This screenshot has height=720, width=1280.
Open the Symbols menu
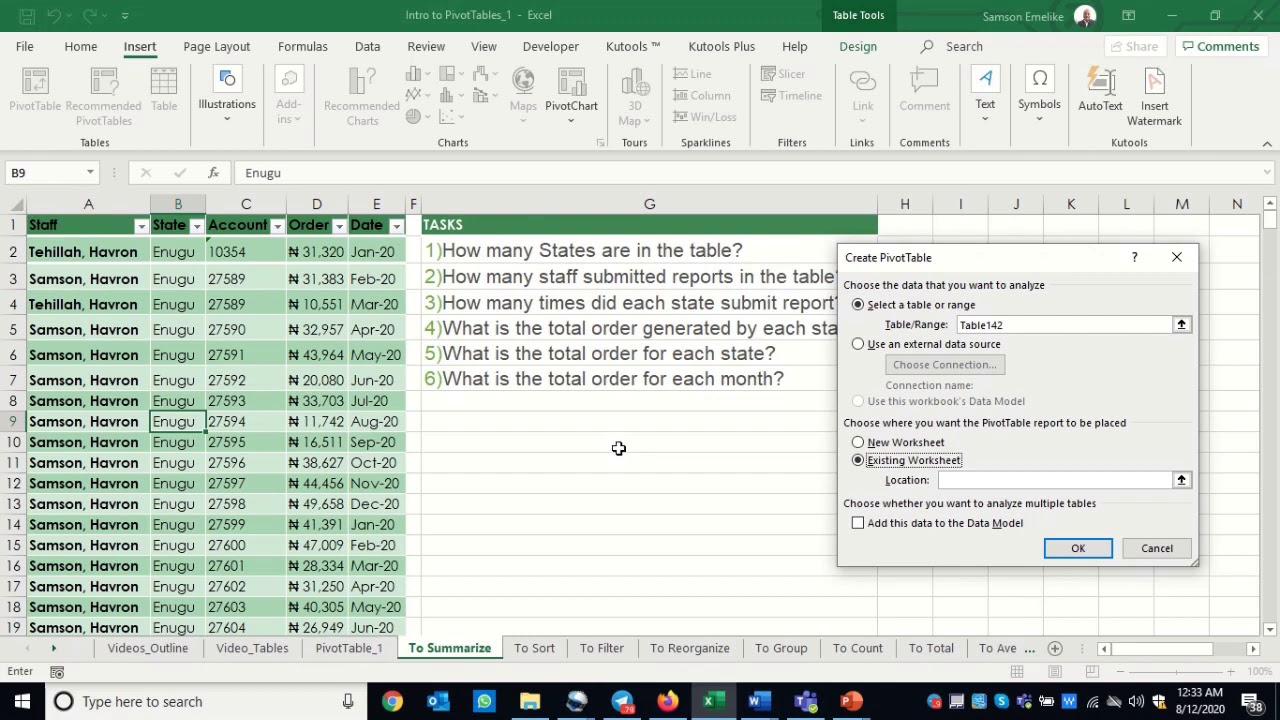tap(1039, 95)
